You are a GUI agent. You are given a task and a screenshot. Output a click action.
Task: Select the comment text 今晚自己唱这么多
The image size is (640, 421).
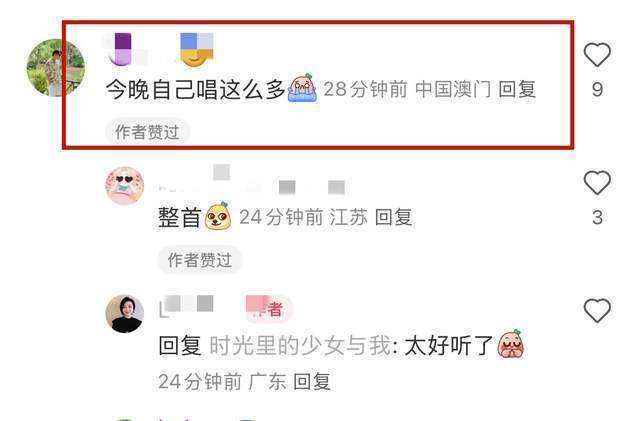point(195,89)
